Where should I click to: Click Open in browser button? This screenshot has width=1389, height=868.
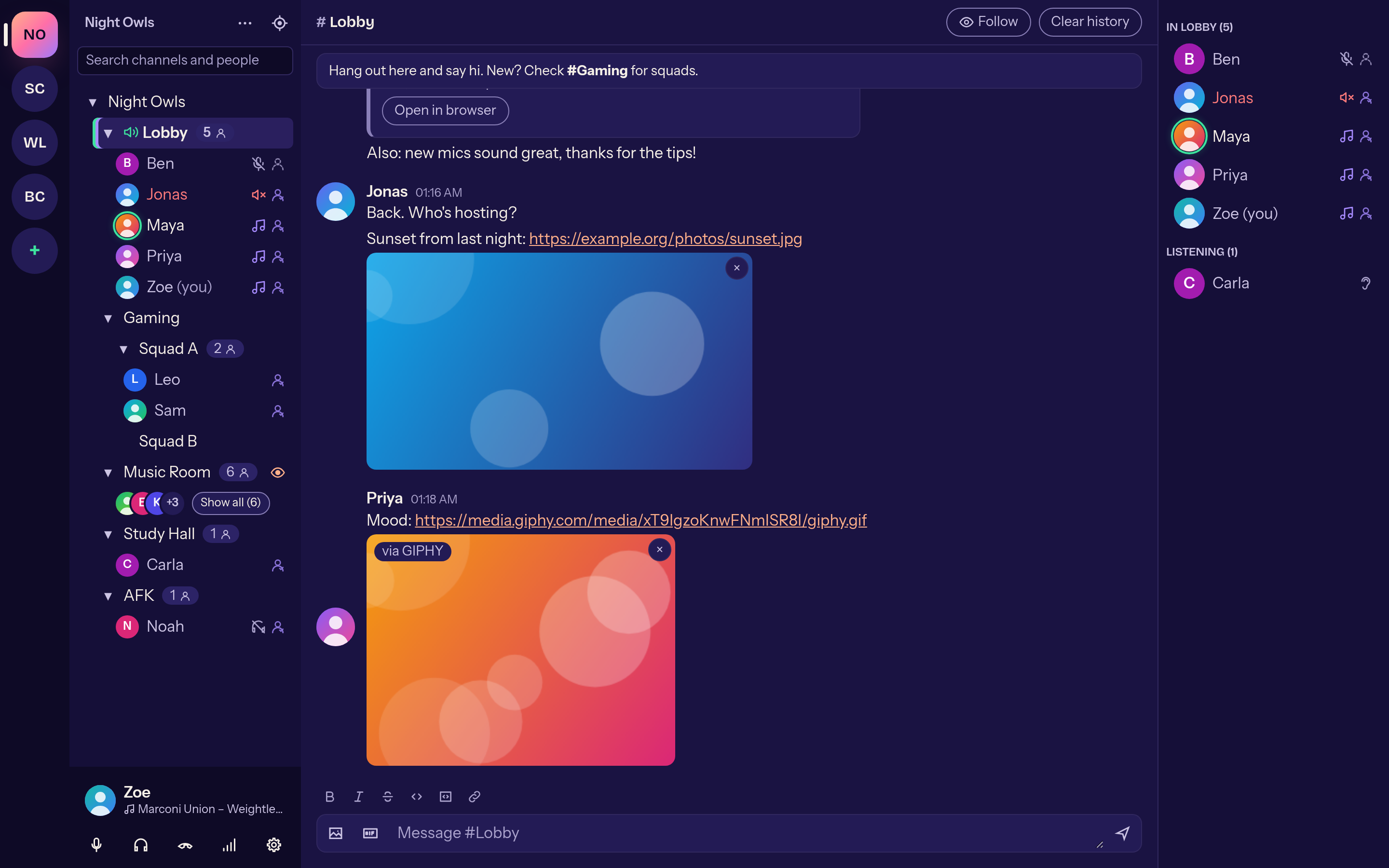(x=445, y=110)
